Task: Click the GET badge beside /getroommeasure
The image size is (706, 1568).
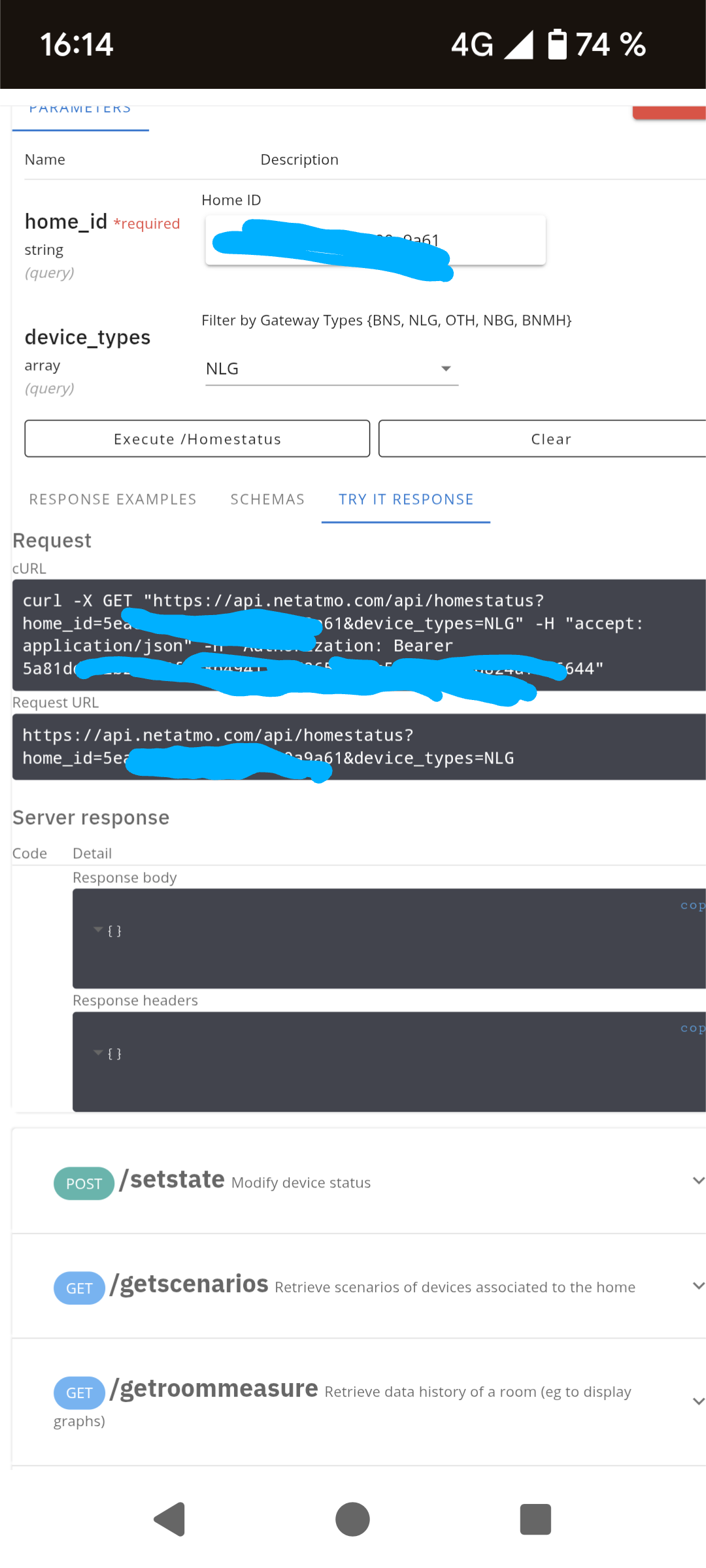Action: point(79,1393)
